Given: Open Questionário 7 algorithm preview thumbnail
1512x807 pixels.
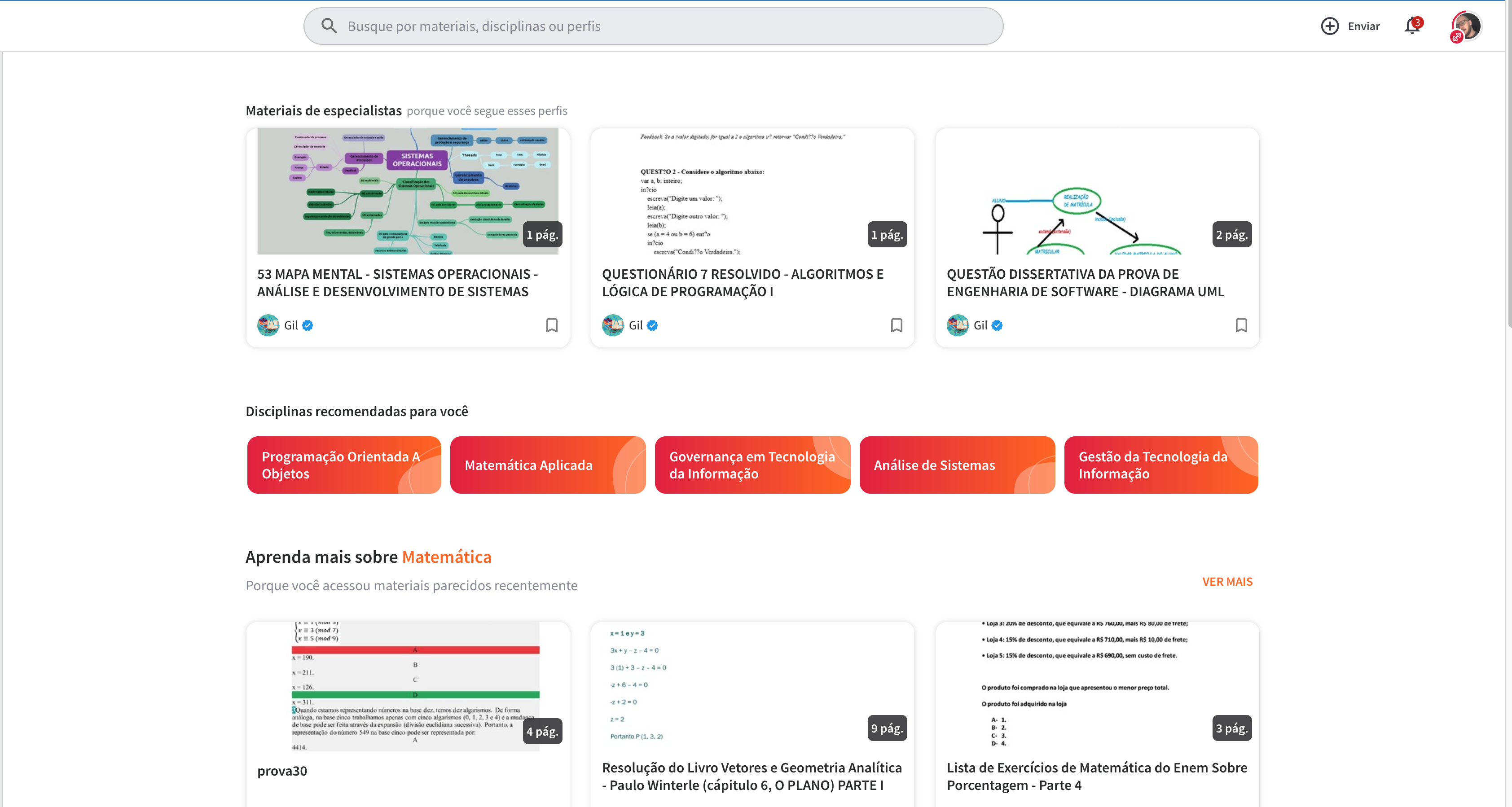Looking at the screenshot, I should coord(752,191).
